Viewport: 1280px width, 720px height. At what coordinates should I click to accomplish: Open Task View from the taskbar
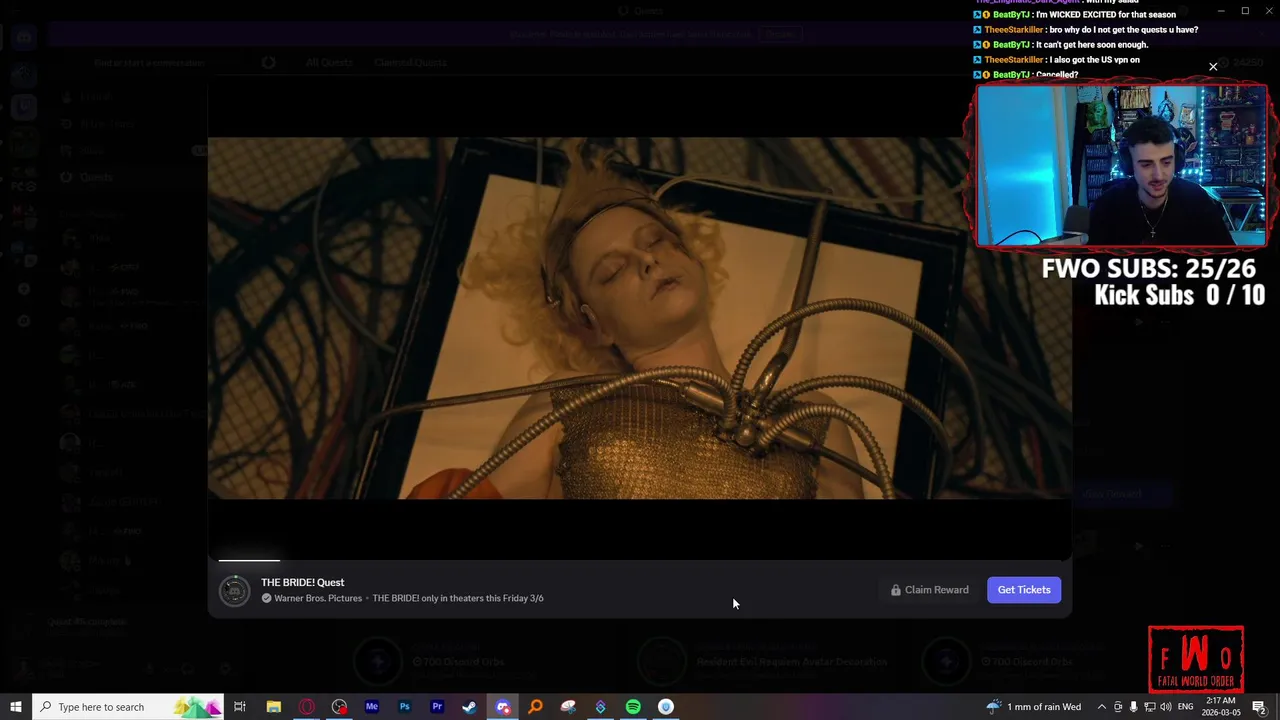240,707
